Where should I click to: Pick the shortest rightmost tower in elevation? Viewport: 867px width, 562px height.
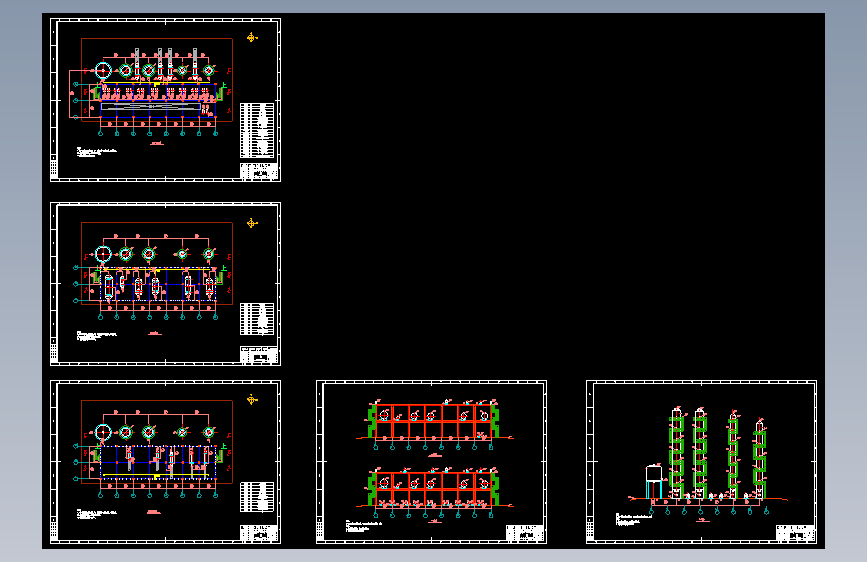click(x=760, y=459)
